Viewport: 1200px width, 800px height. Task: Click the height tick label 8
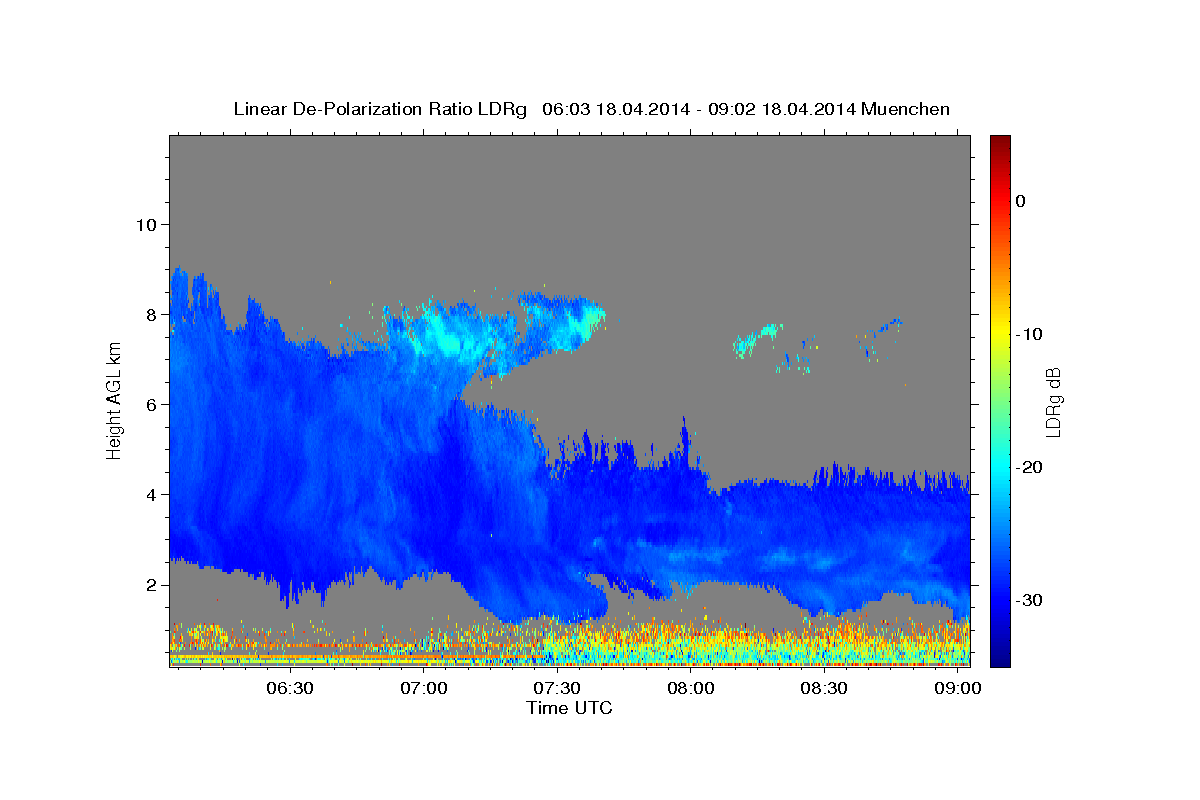click(x=153, y=314)
